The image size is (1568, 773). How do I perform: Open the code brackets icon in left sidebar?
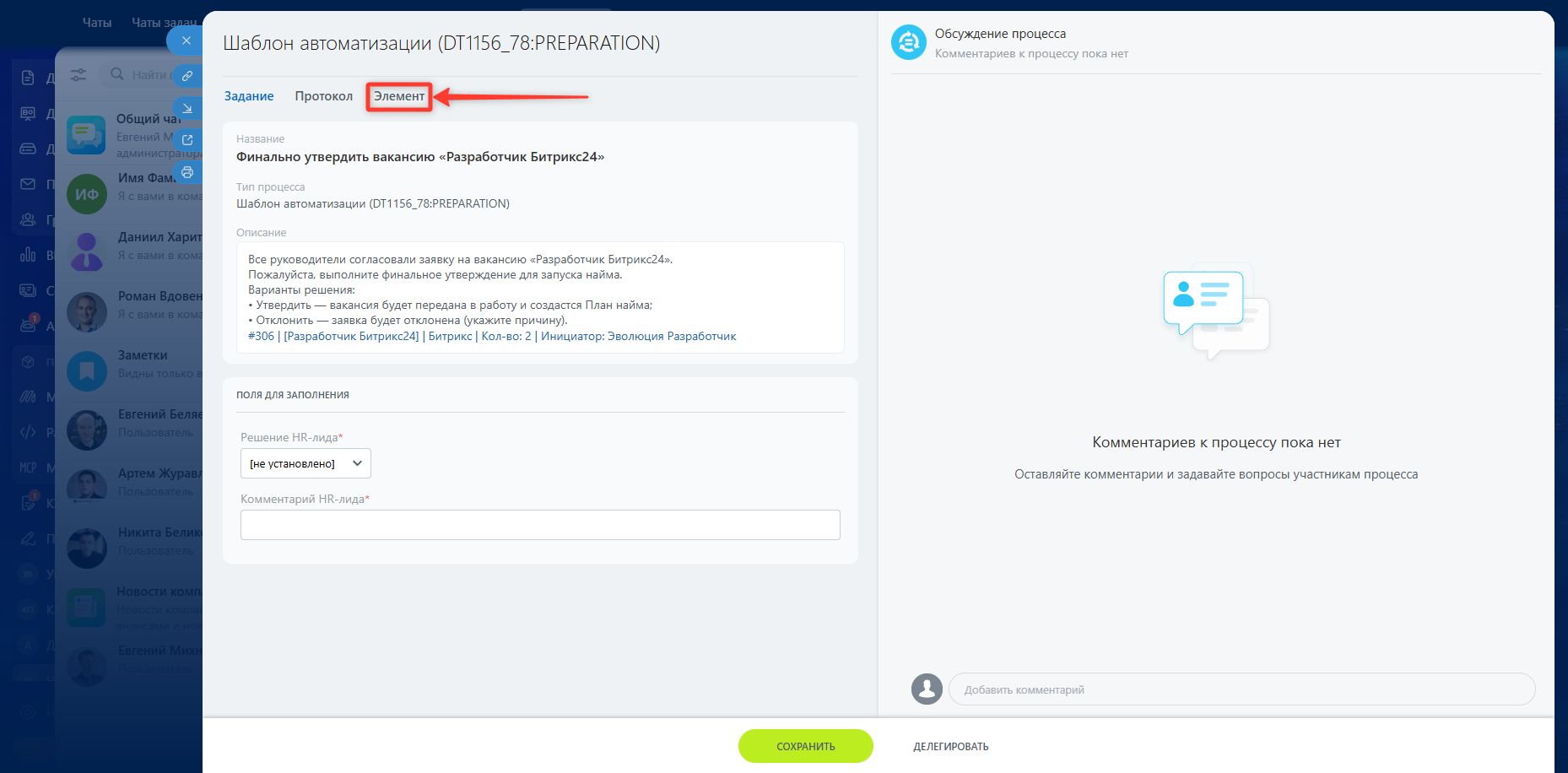pyautogui.click(x=28, y=432)
